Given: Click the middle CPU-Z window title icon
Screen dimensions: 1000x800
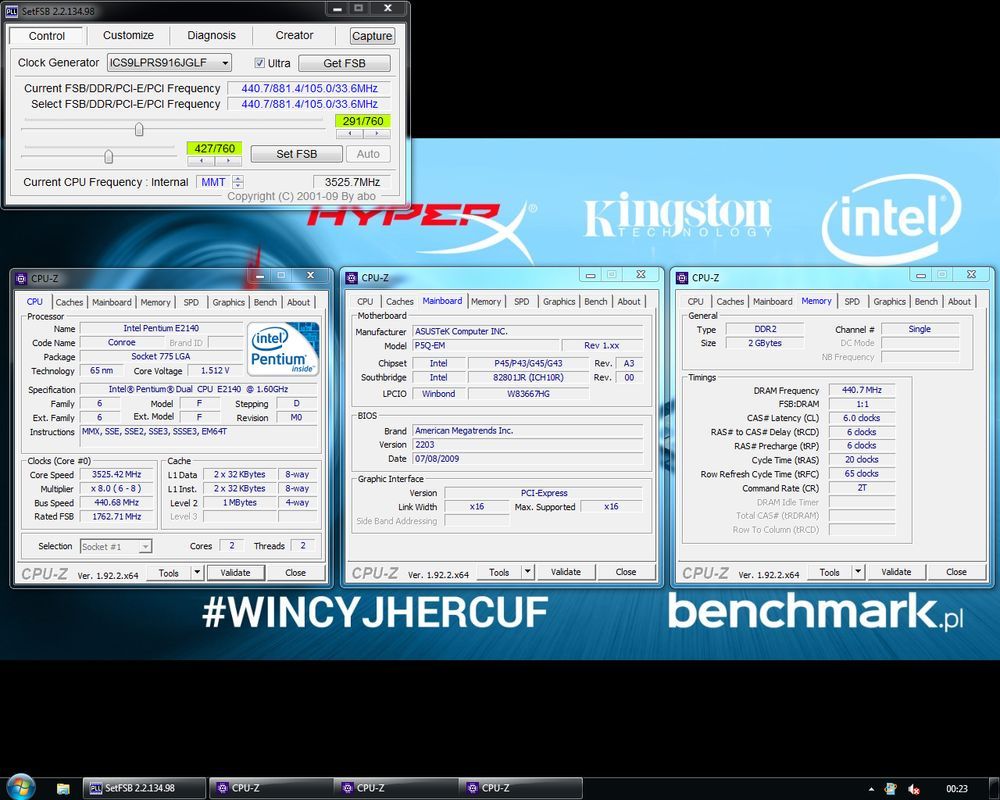Looking at the screenshot, I should [x=351, y=278].
